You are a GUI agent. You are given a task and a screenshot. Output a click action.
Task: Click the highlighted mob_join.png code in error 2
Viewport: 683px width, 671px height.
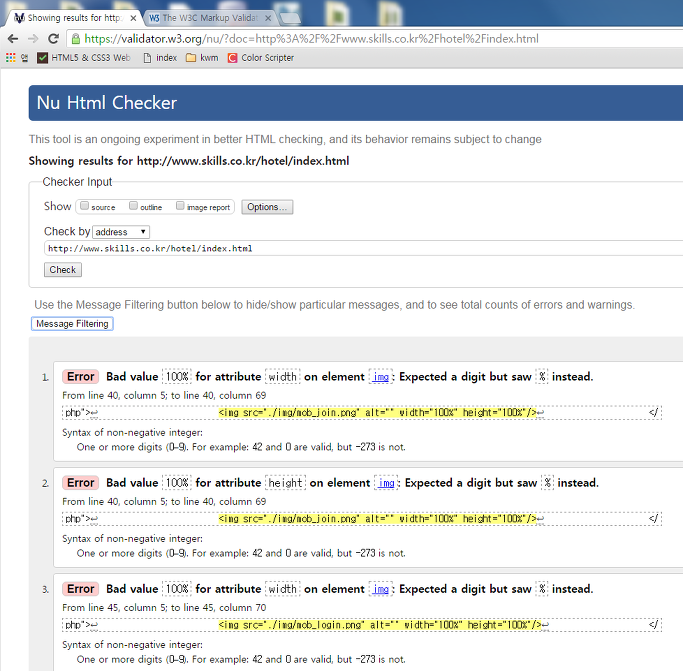pyautogui.click(x=377, y=519)
